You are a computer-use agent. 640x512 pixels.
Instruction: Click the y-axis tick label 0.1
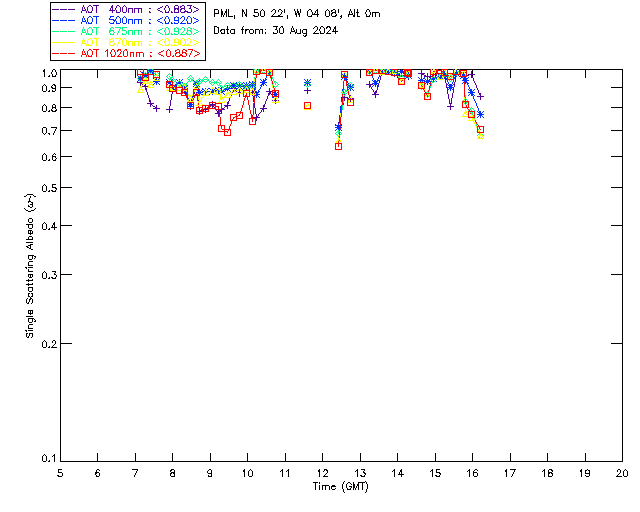(49, 459)
